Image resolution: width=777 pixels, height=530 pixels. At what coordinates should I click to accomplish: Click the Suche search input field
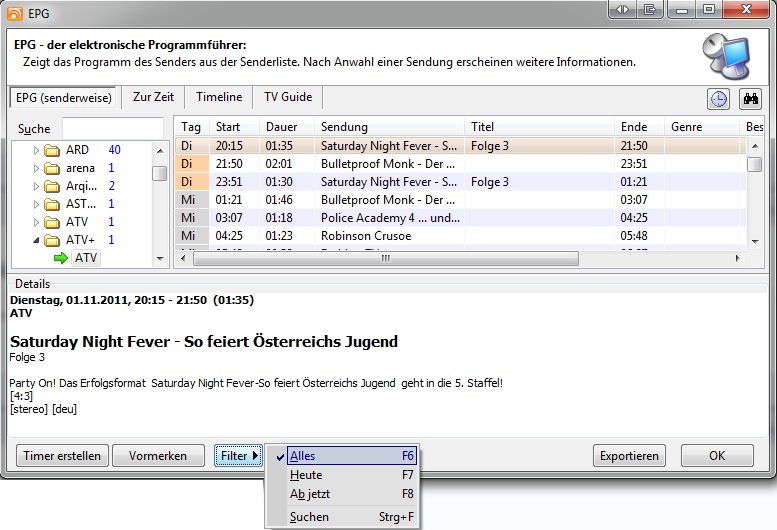click(x=112, y=128)
